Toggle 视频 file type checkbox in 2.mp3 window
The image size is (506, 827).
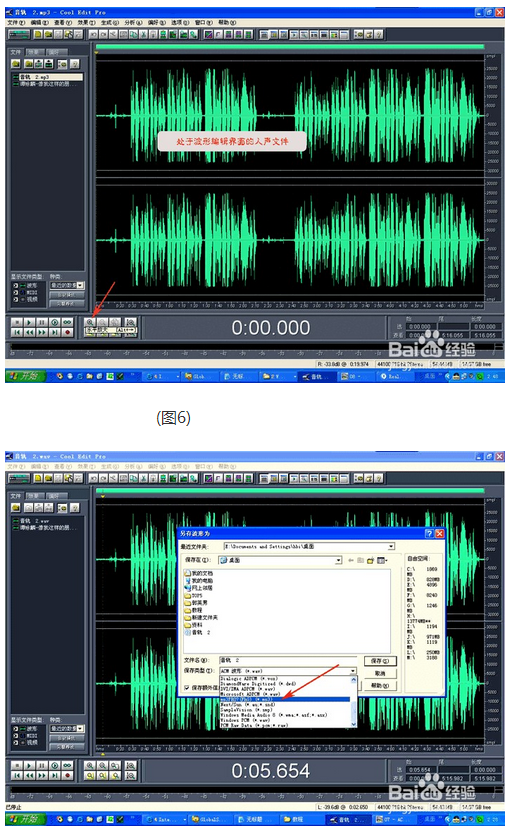tap(16, 299)
